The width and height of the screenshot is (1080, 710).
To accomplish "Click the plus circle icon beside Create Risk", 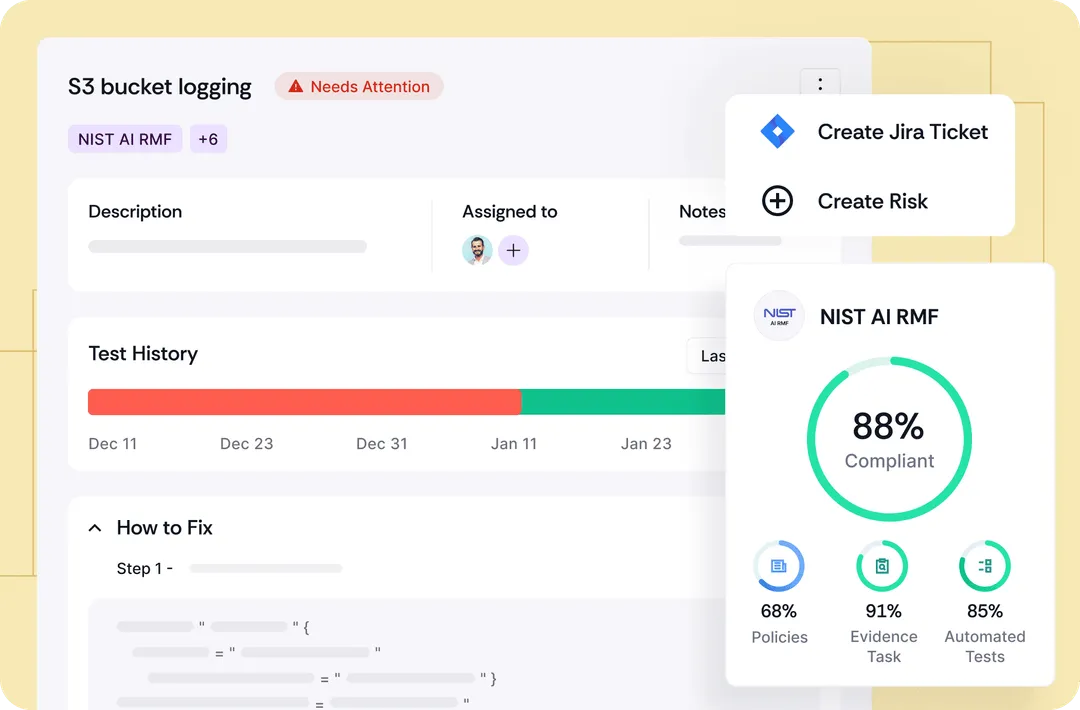I will [777, 201].
